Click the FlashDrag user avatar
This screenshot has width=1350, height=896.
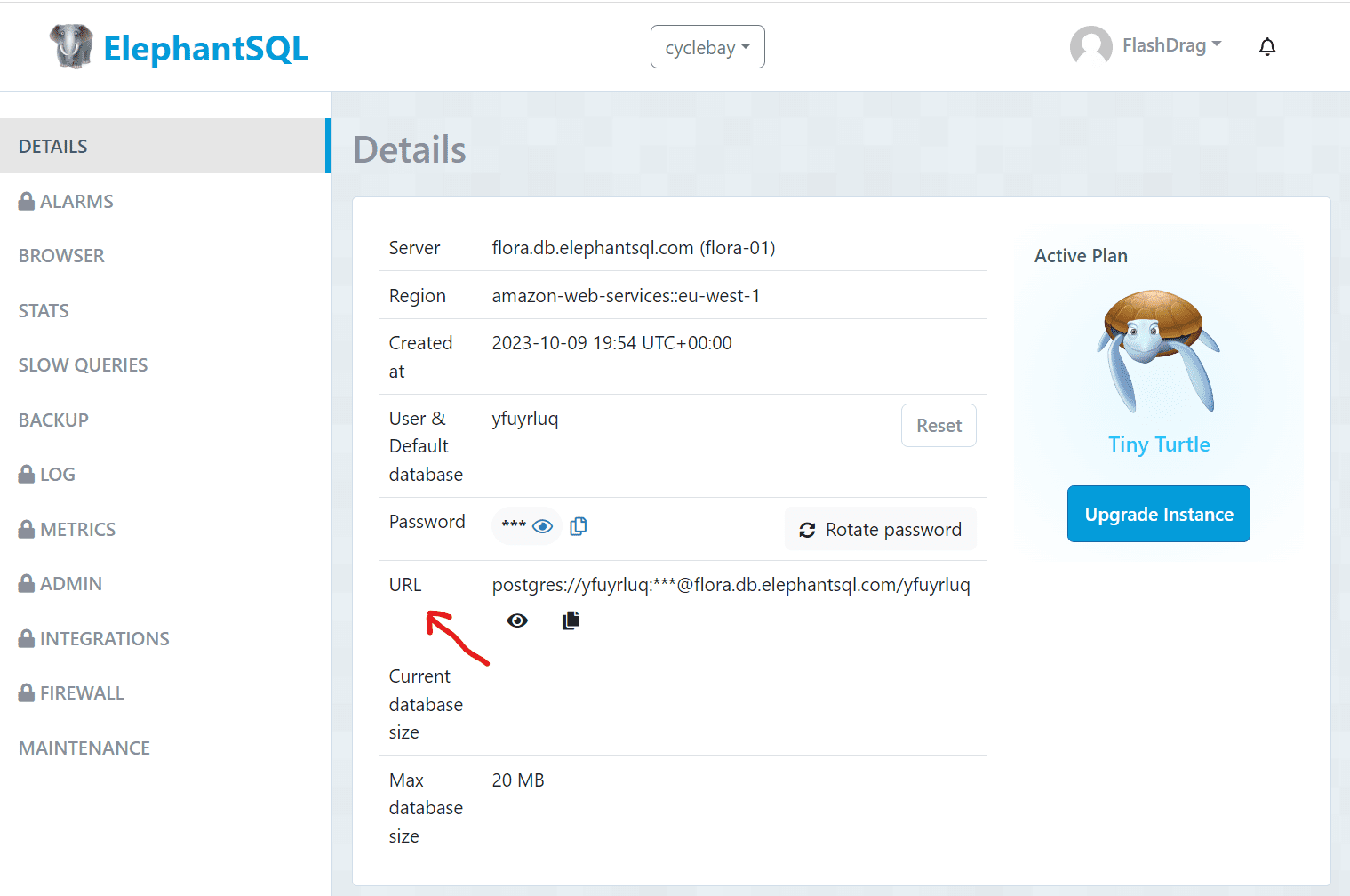pos(1090,46)
